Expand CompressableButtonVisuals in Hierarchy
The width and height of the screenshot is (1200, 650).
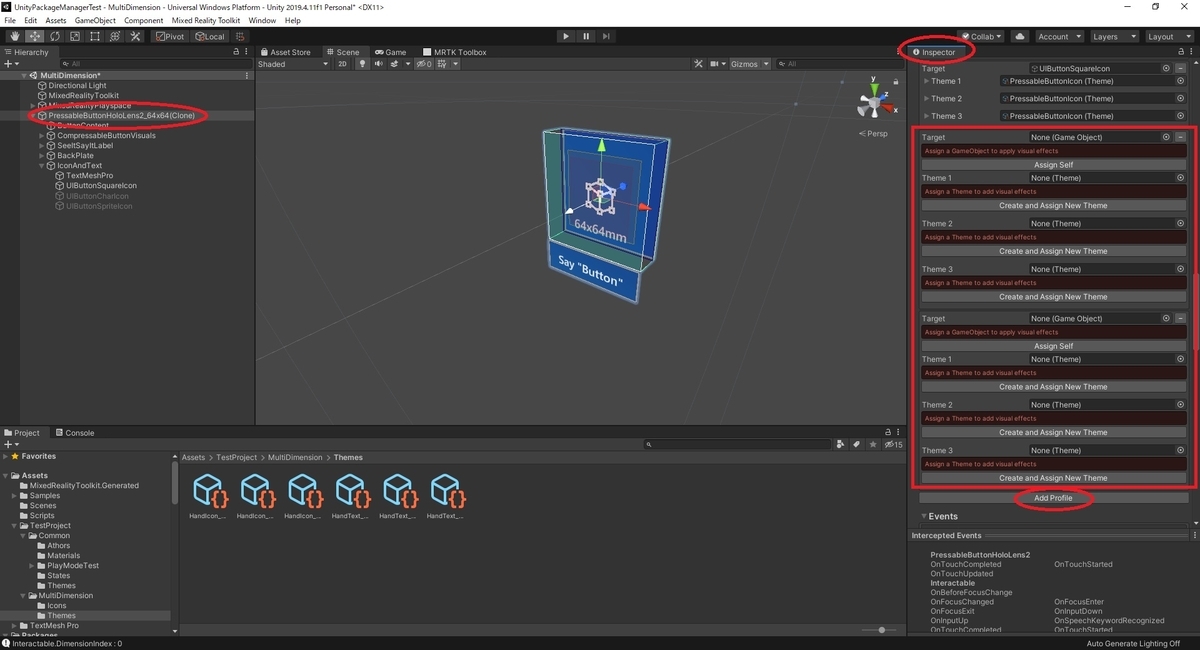click(x=42, y=136)
